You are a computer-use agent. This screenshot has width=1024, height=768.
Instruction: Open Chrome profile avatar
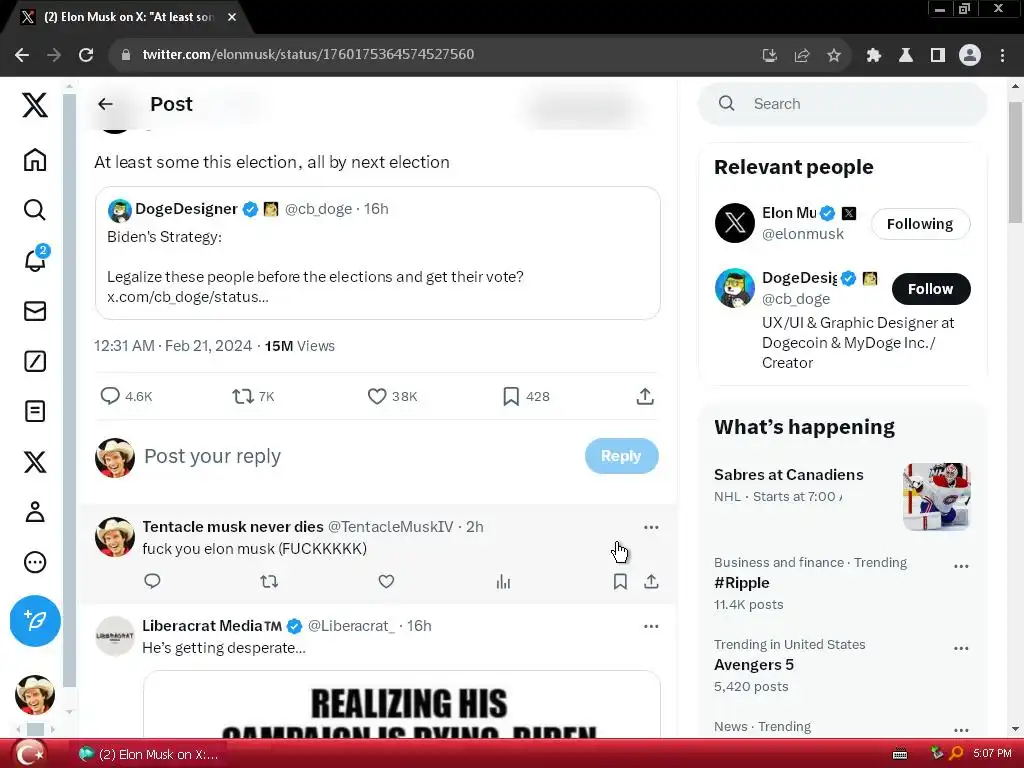click(970, 56)
